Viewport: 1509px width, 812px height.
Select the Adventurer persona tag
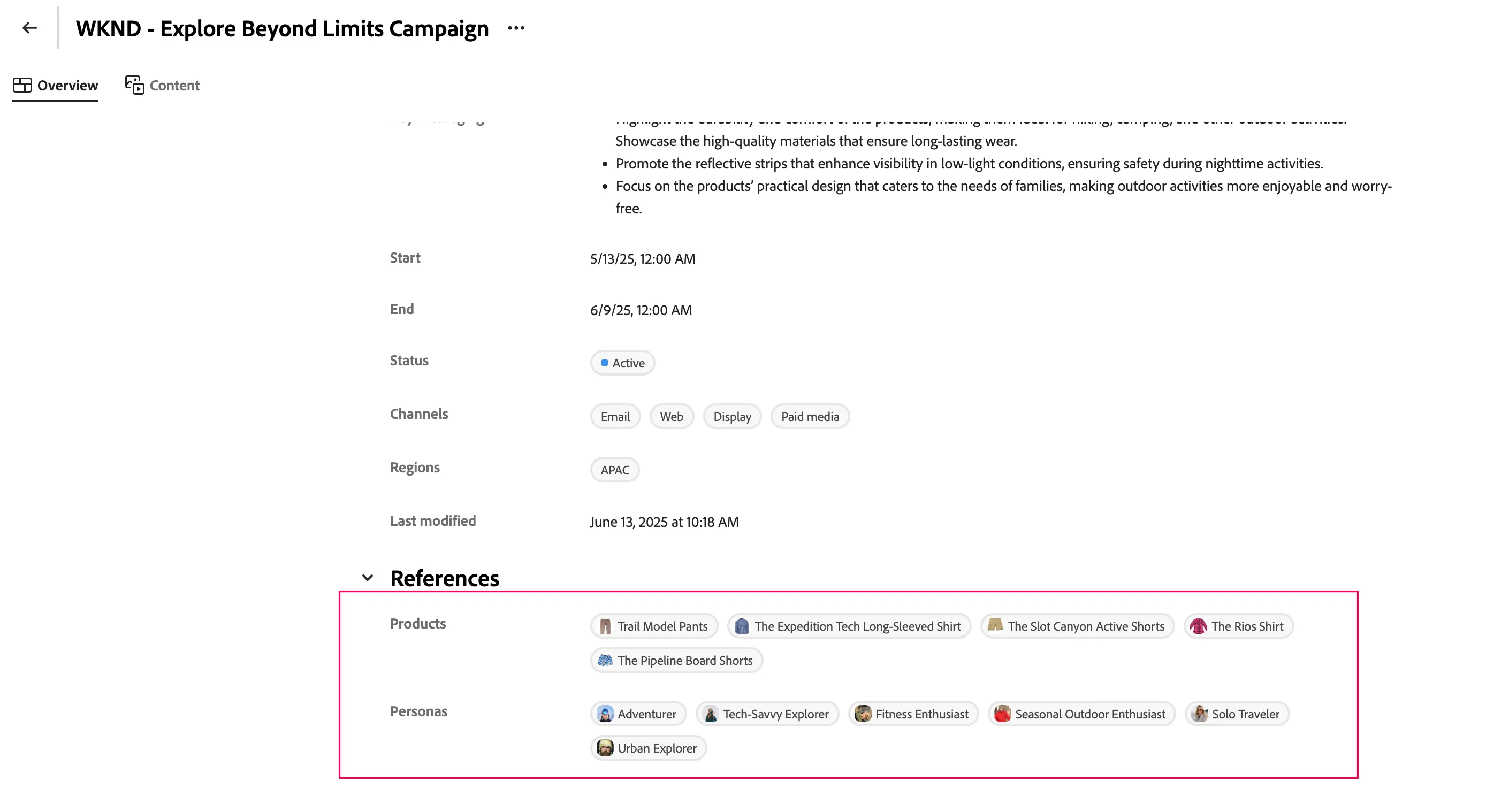638,714
